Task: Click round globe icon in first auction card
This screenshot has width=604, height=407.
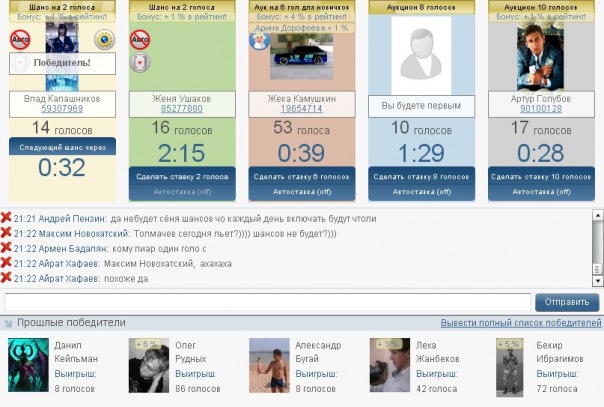Action: (x=104, y=40)
